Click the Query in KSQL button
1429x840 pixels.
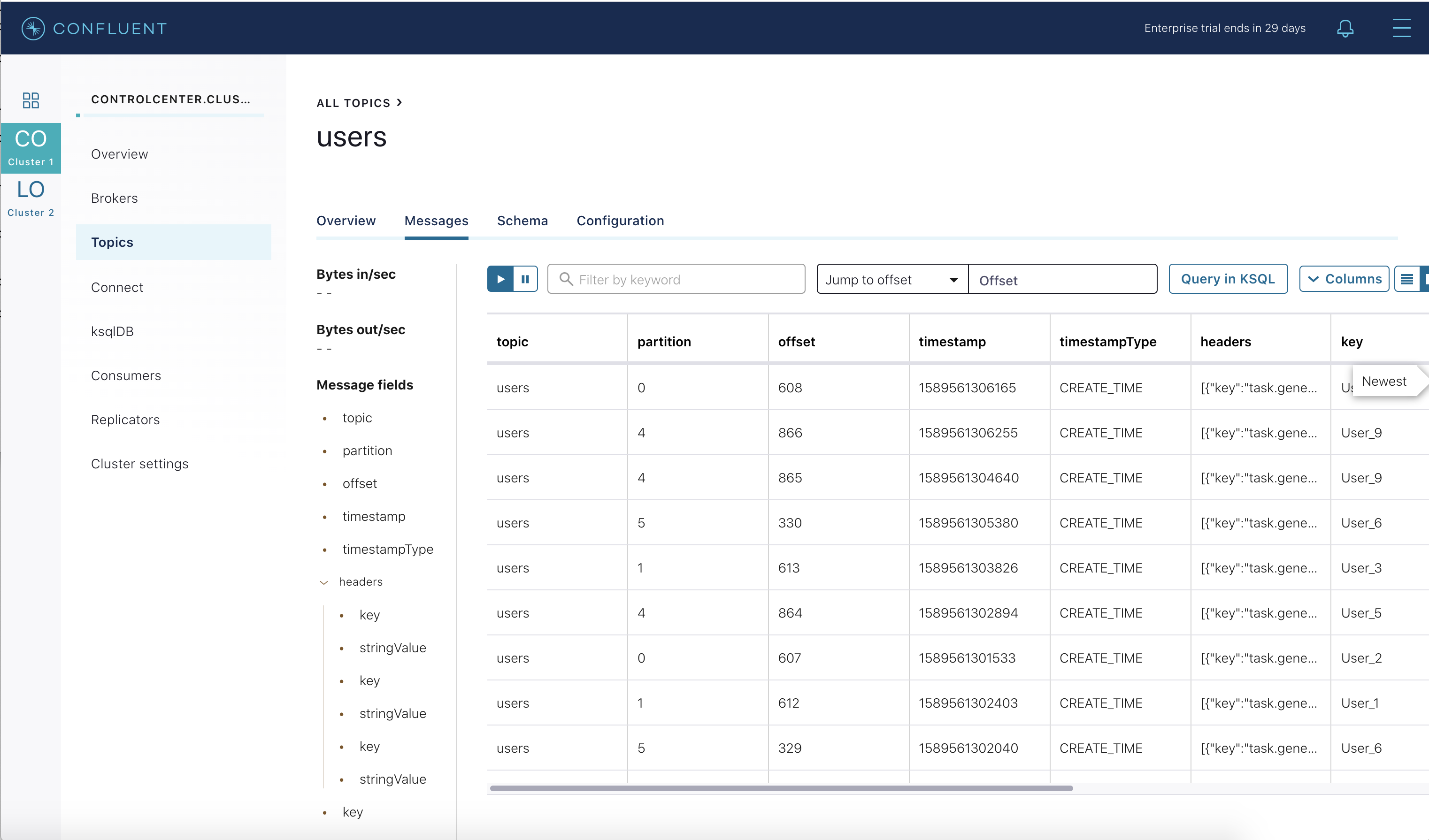1228,279
